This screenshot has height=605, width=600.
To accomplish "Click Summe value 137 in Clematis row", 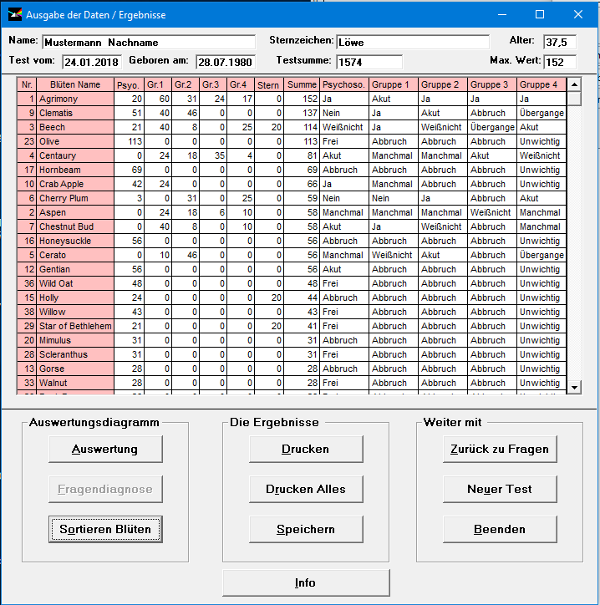I will tap(301, 113).
